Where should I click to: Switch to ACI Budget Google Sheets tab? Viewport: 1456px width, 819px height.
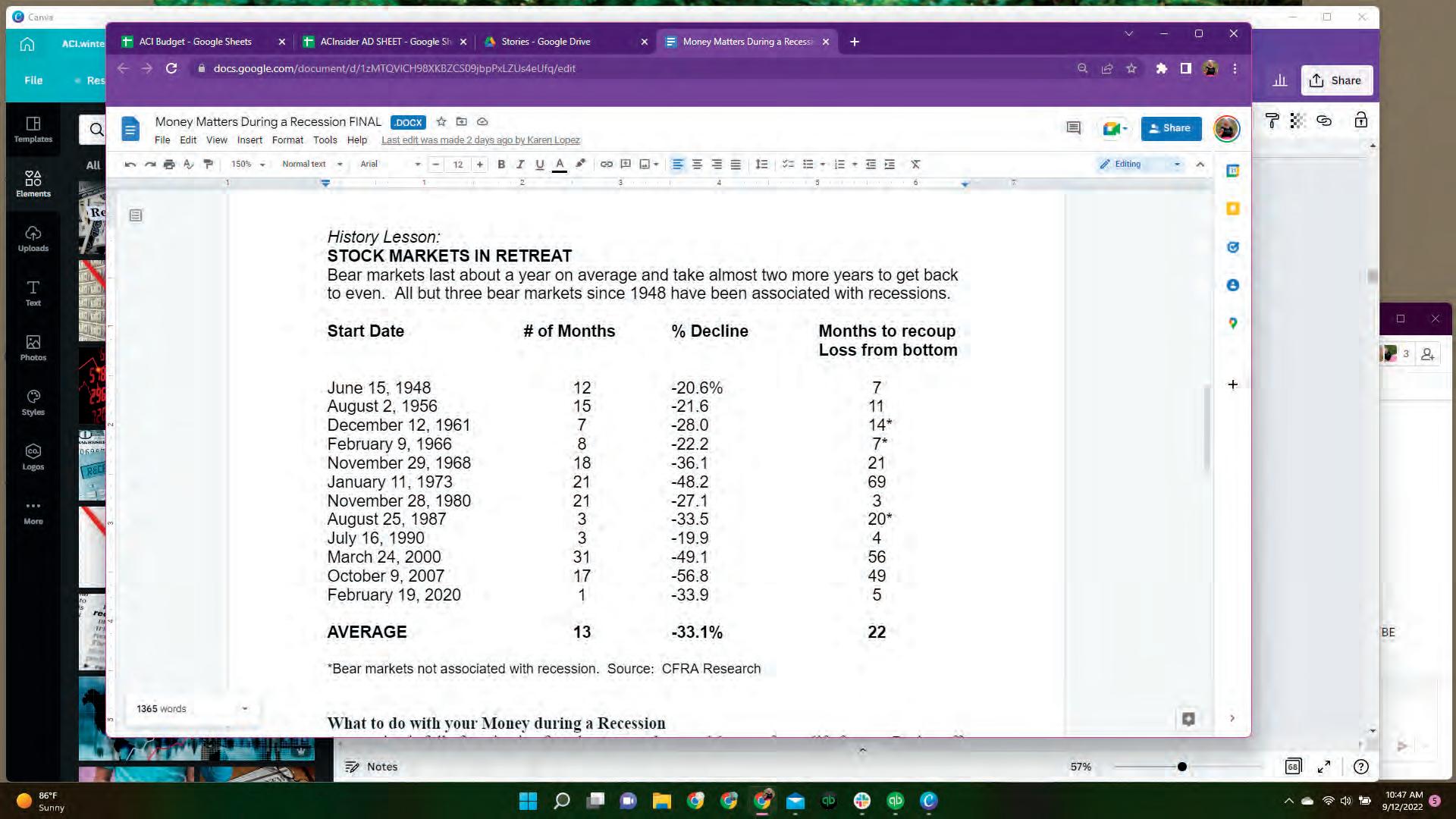coord(196,42)
